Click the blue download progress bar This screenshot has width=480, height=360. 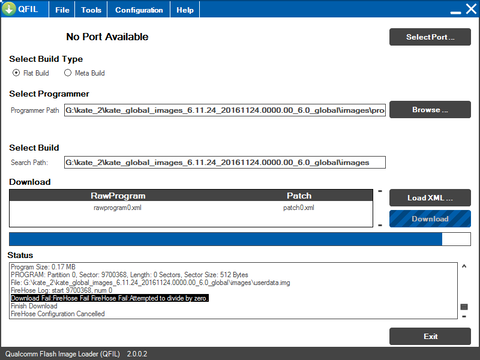coord(240,239)
